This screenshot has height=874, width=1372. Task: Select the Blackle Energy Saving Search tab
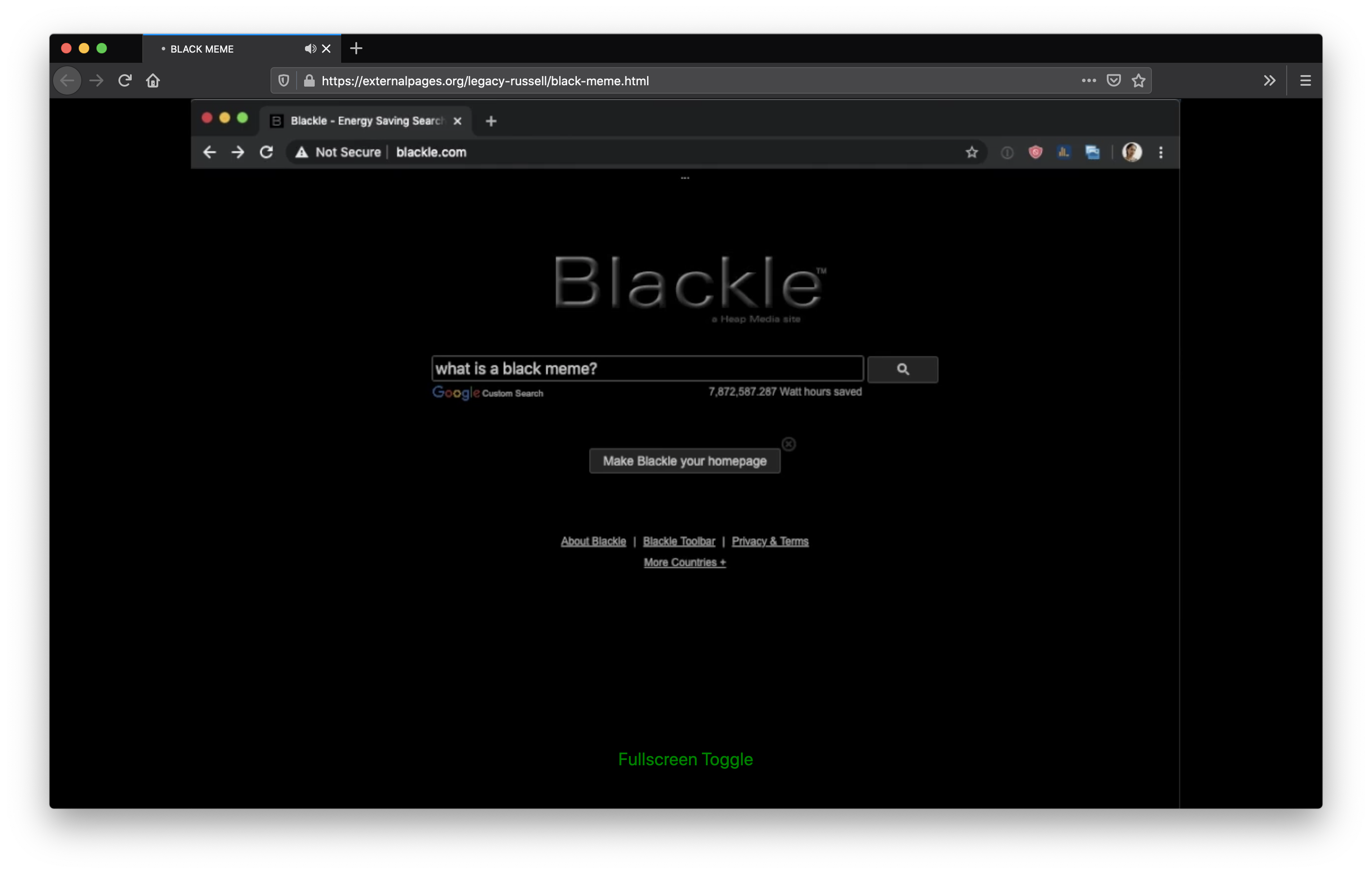(x=366, y=121)
